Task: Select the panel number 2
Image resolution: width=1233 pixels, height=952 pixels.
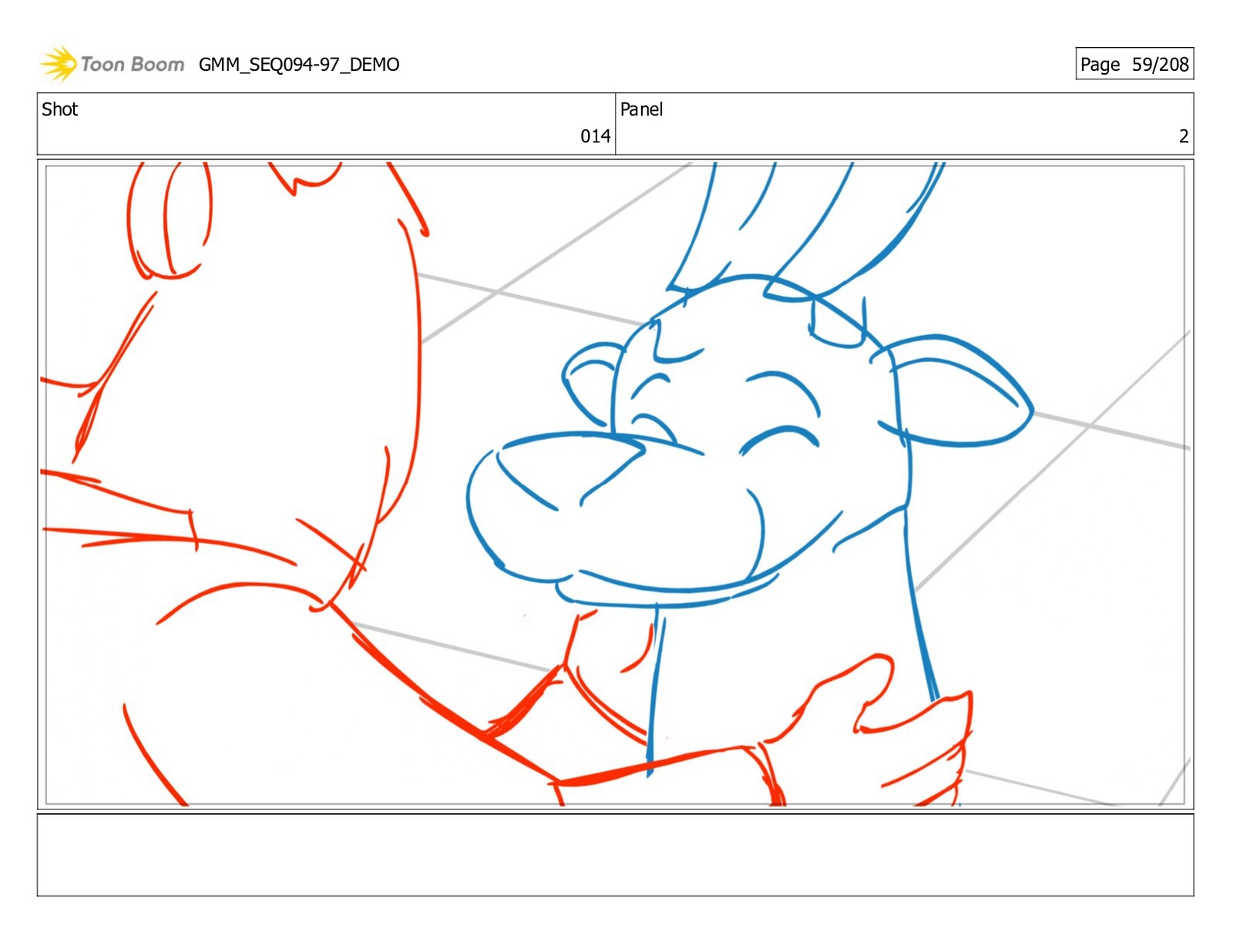Action: 1184,136
